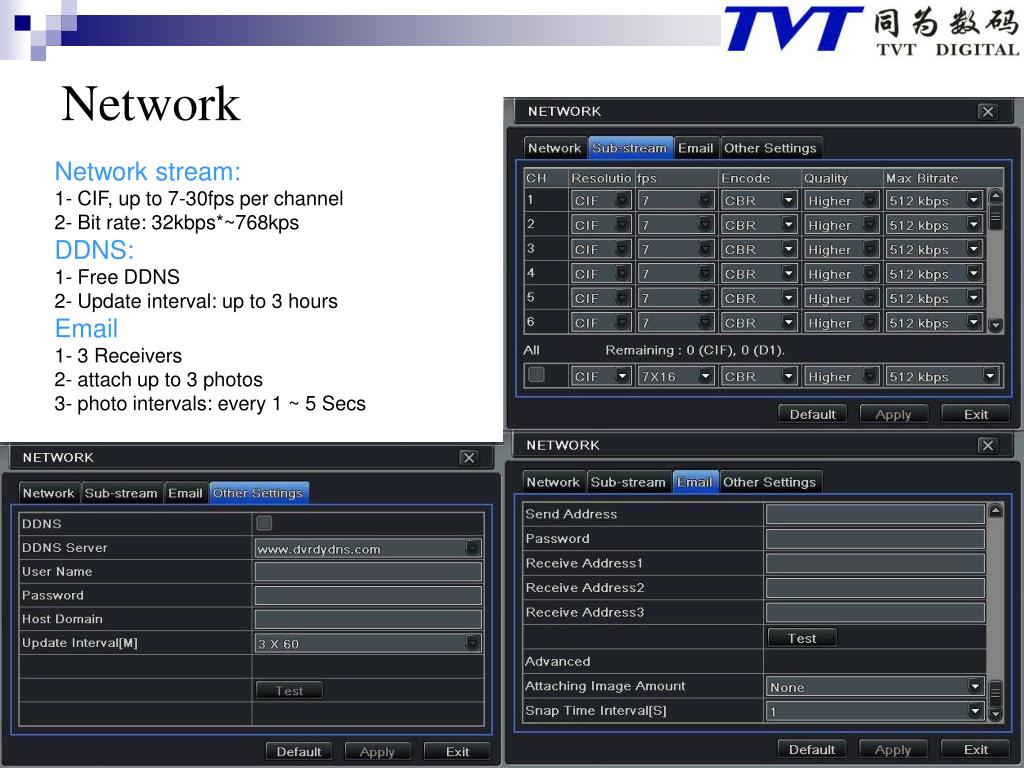1024x768 pixels.
Task: Click Host Domain input field
Action: tap(368, 619)
